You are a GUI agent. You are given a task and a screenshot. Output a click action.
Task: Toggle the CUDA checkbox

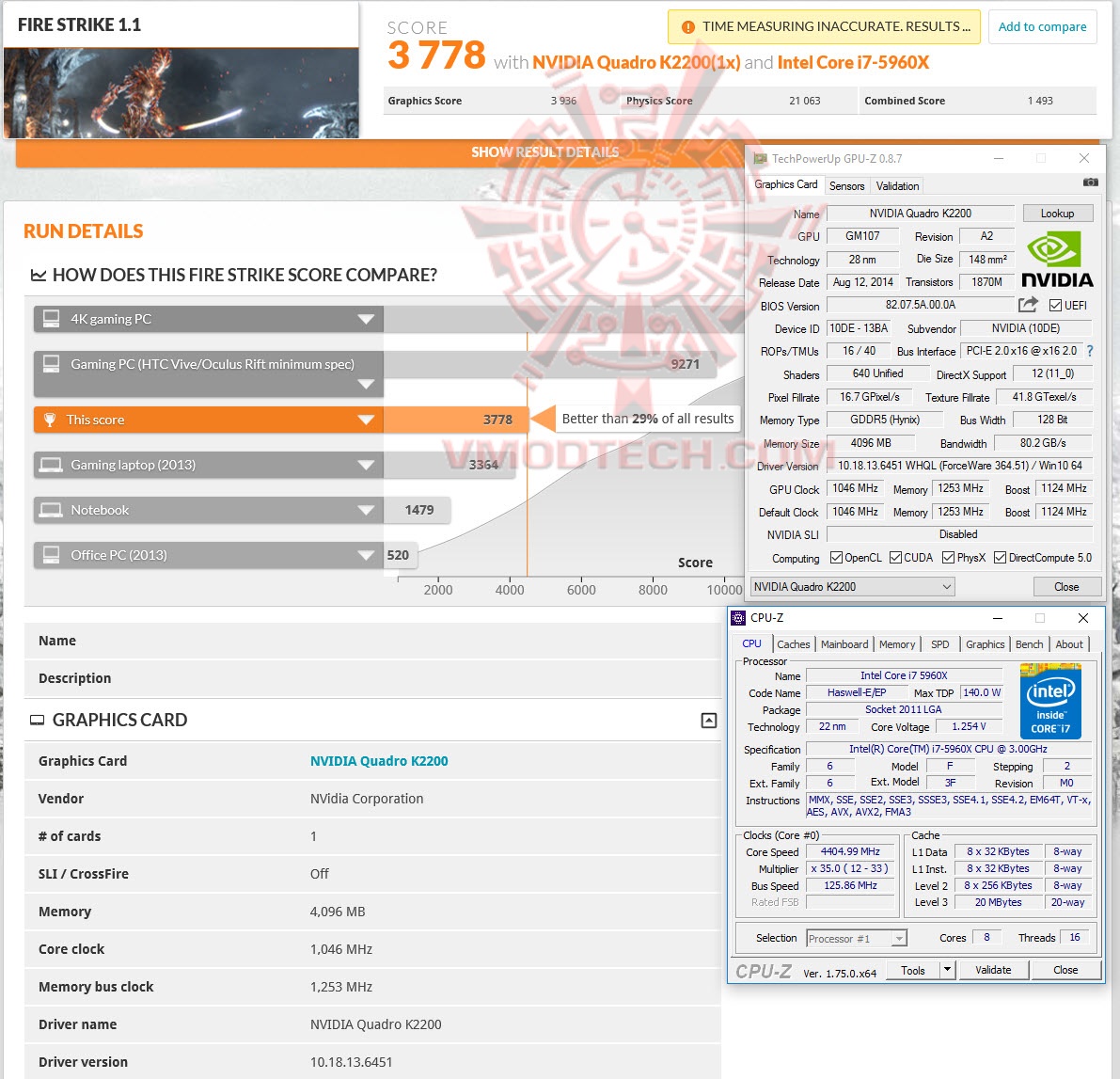click(x=895, y=557)
